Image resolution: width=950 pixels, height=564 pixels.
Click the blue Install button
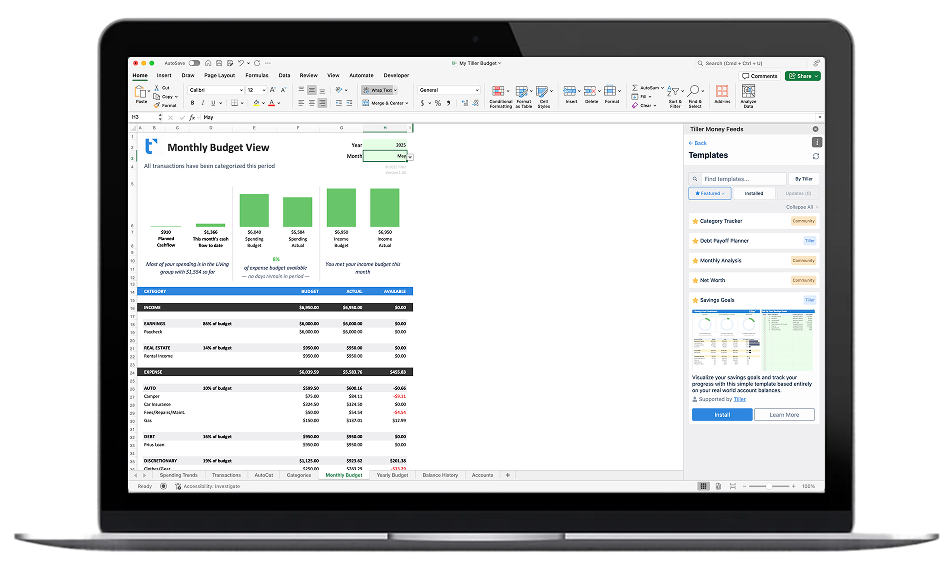[721, 414]
